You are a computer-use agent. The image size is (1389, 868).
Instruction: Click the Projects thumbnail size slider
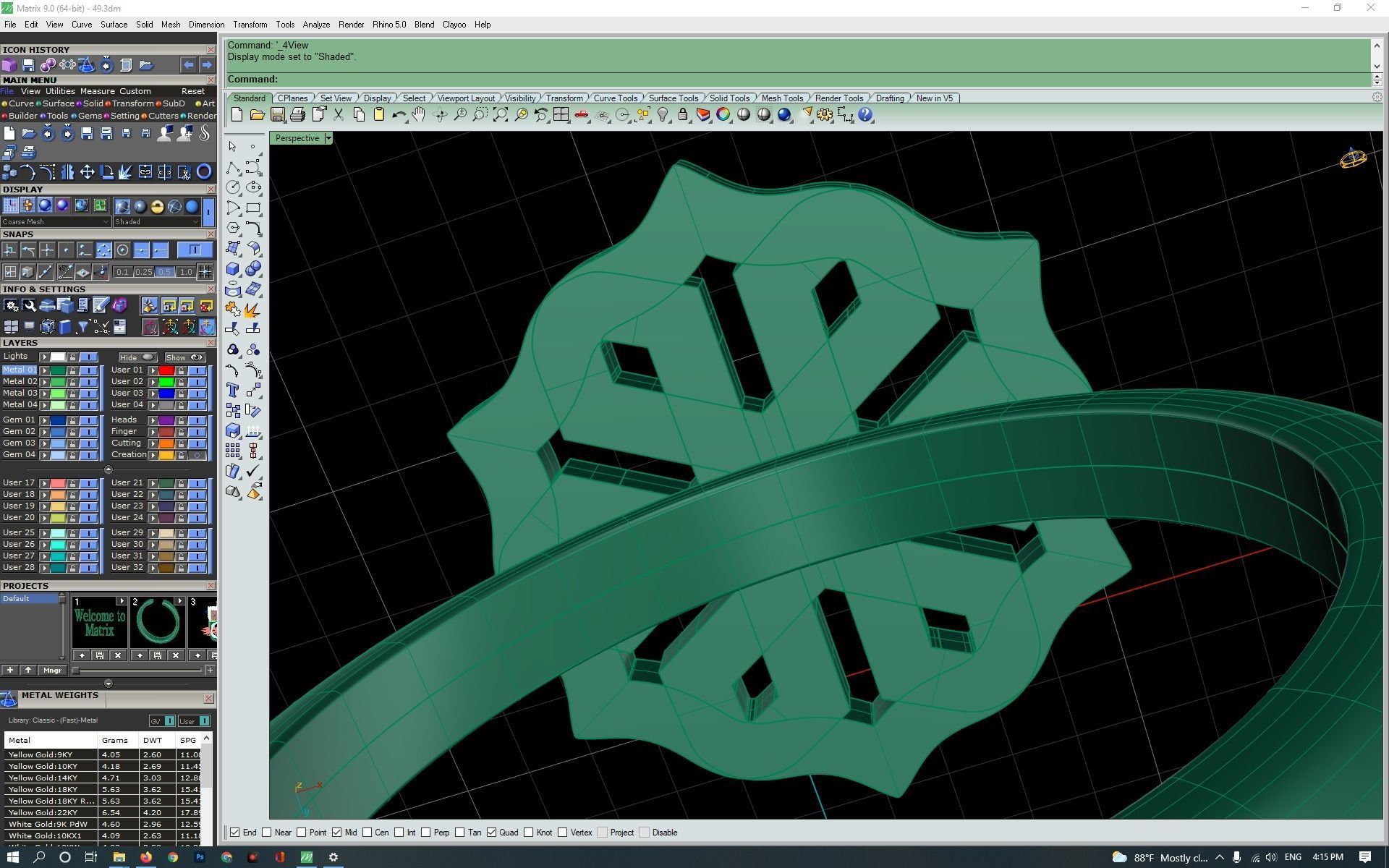(x=137, y=671)
